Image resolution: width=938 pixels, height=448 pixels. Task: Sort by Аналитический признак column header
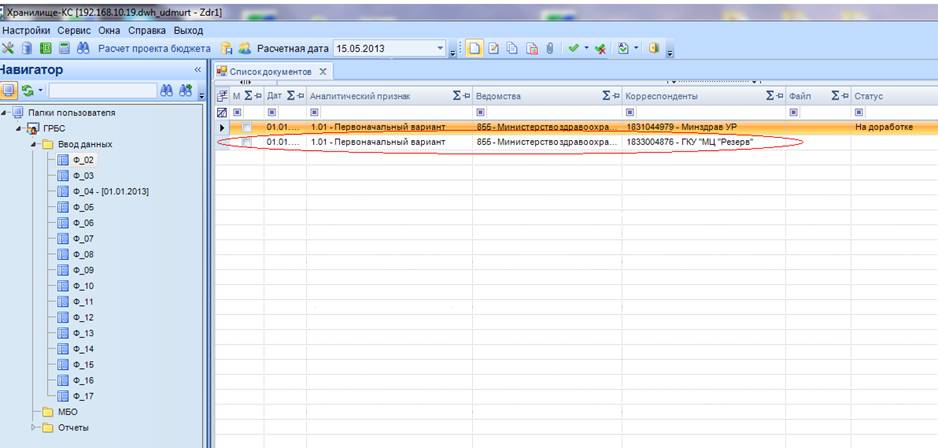pos(377,96)
